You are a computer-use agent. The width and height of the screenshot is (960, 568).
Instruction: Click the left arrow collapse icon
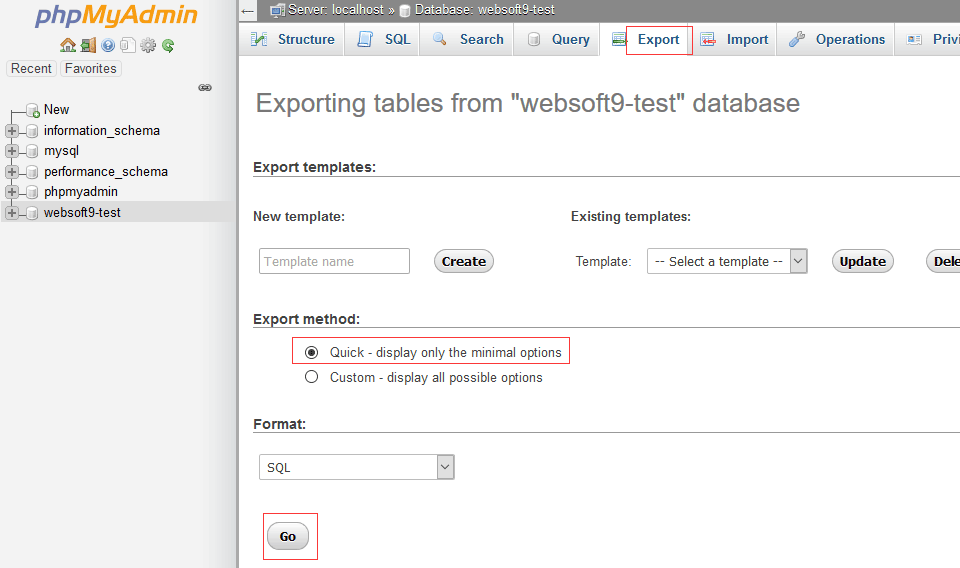(x=248, y=10)
